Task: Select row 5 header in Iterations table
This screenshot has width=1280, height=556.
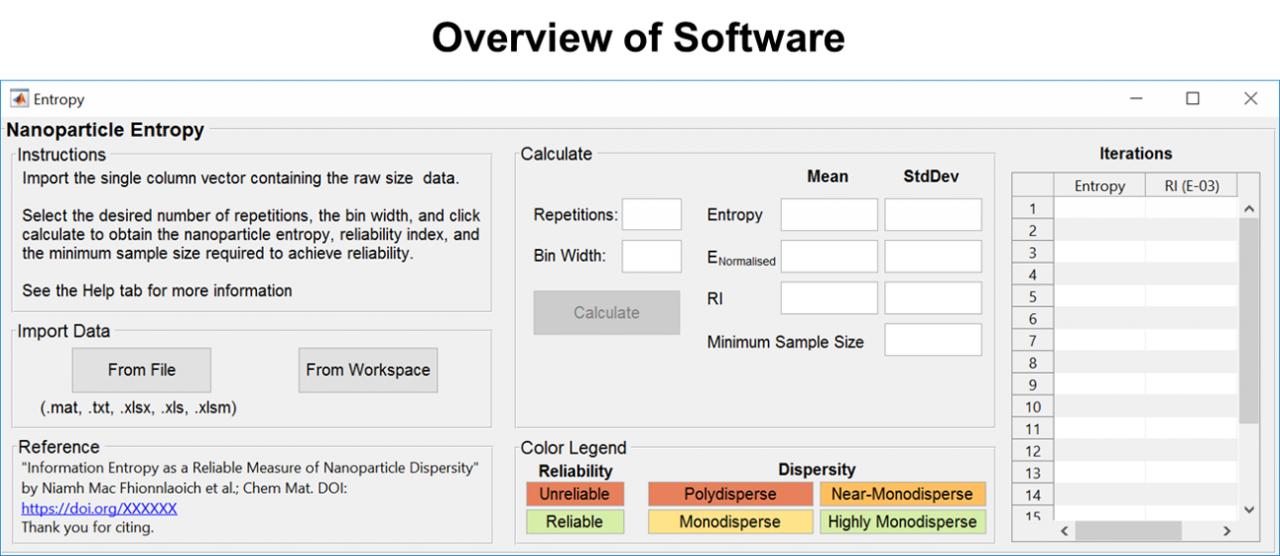Action: coord(1033,297)
